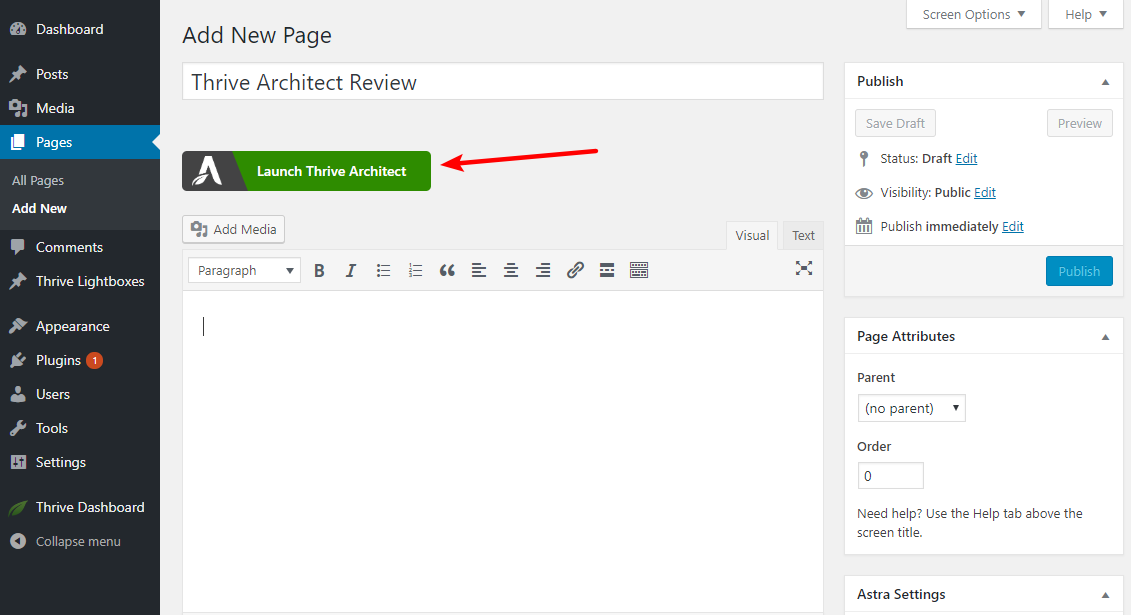Click the page title input field

click(503, 81)
